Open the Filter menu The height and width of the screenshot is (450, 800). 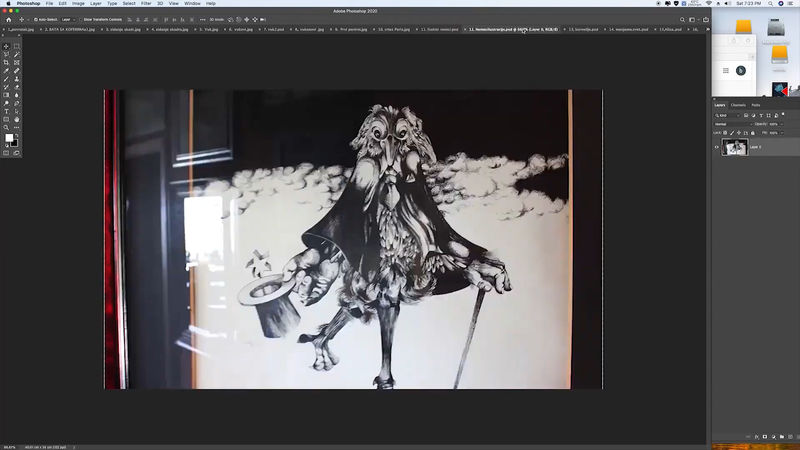(146, 3)
